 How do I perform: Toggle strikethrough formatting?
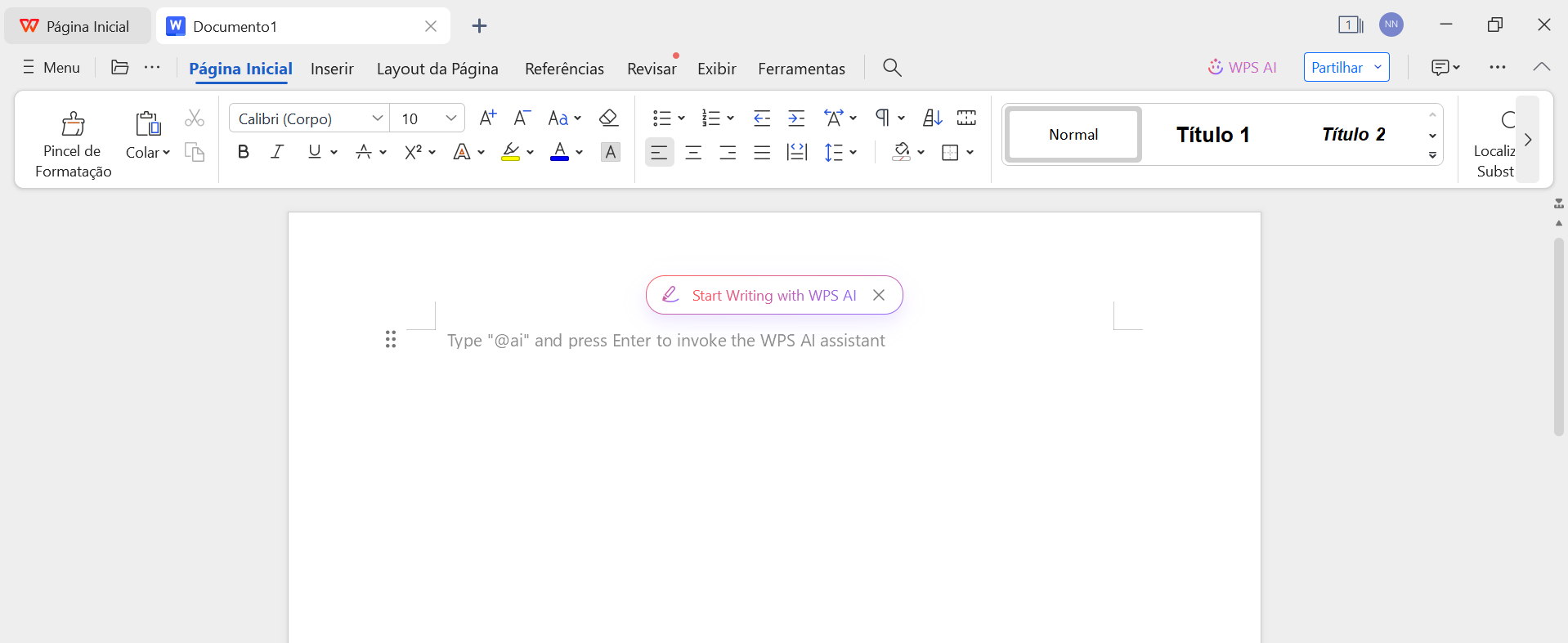(364, 152)
